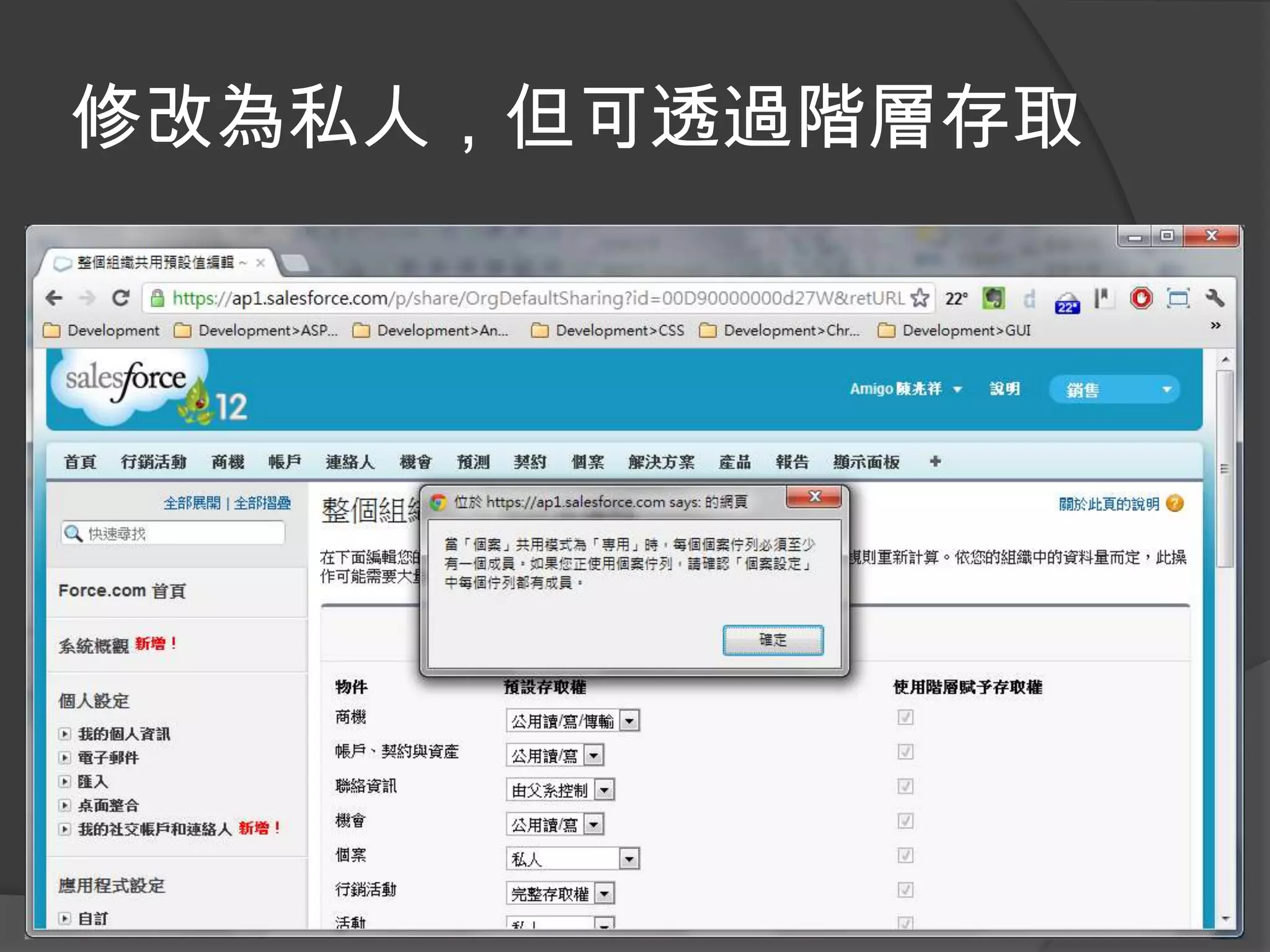This screenshot has height=952, width=1270.
Task: Open the Evernote elephant extension icon
Action: (x=993, y=298)
